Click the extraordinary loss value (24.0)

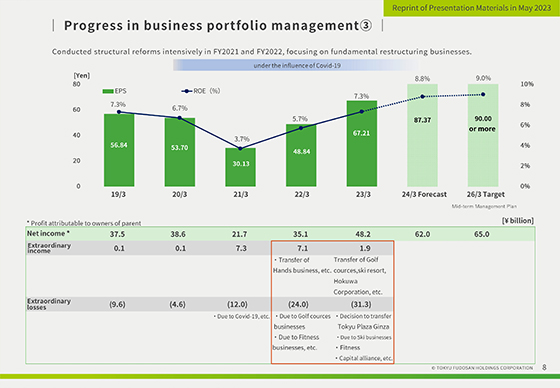pos(299,304)
